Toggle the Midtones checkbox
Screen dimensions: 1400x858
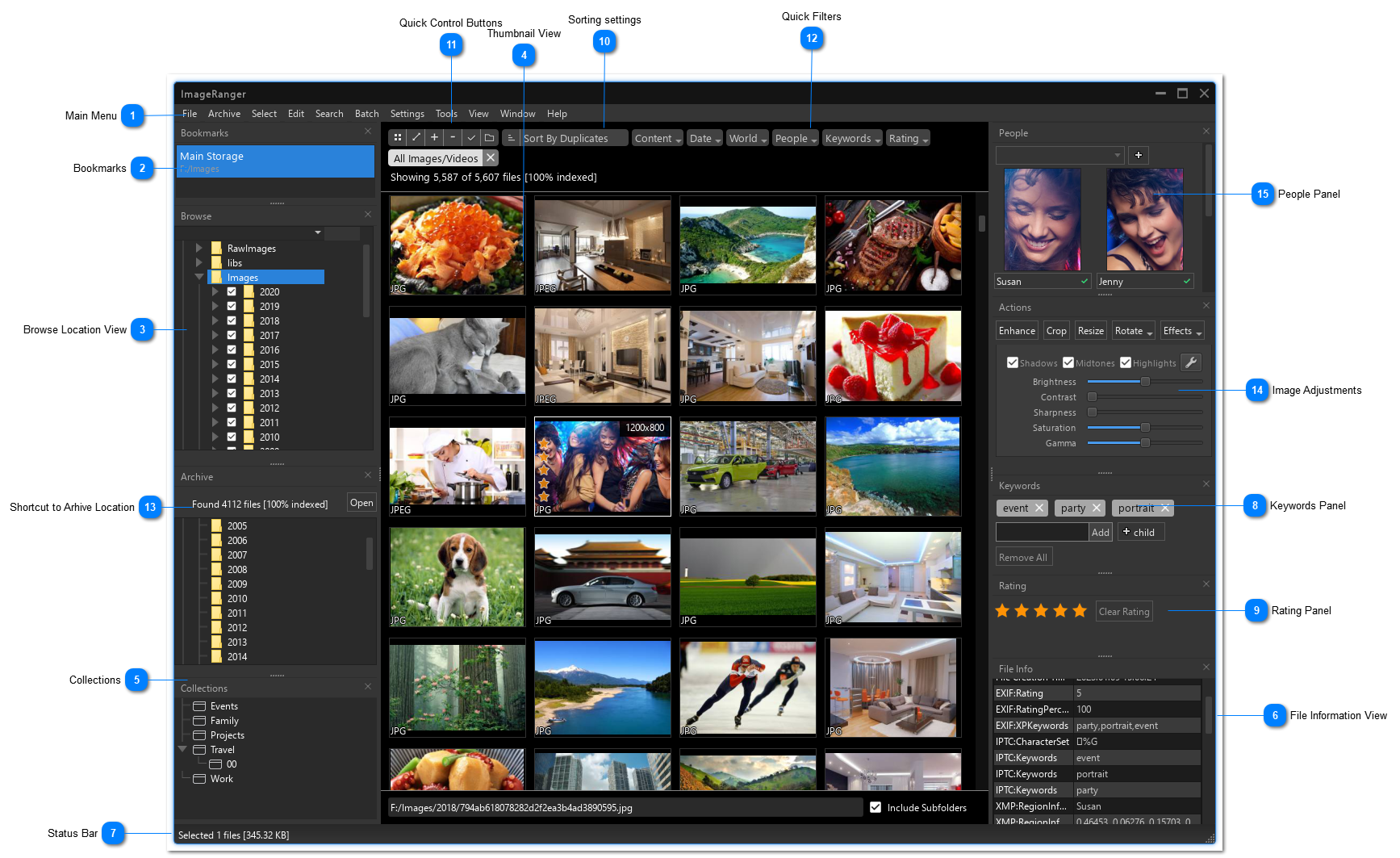(1068, 362)
